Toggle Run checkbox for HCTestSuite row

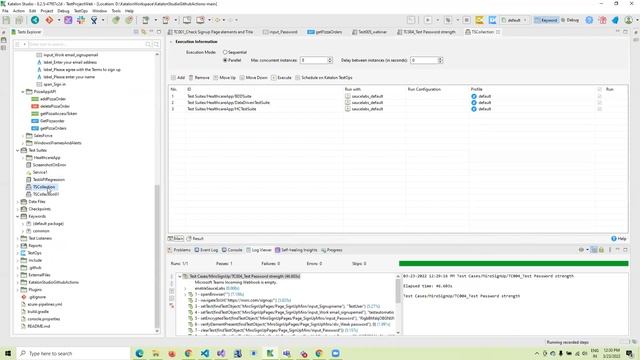point(599,109)
